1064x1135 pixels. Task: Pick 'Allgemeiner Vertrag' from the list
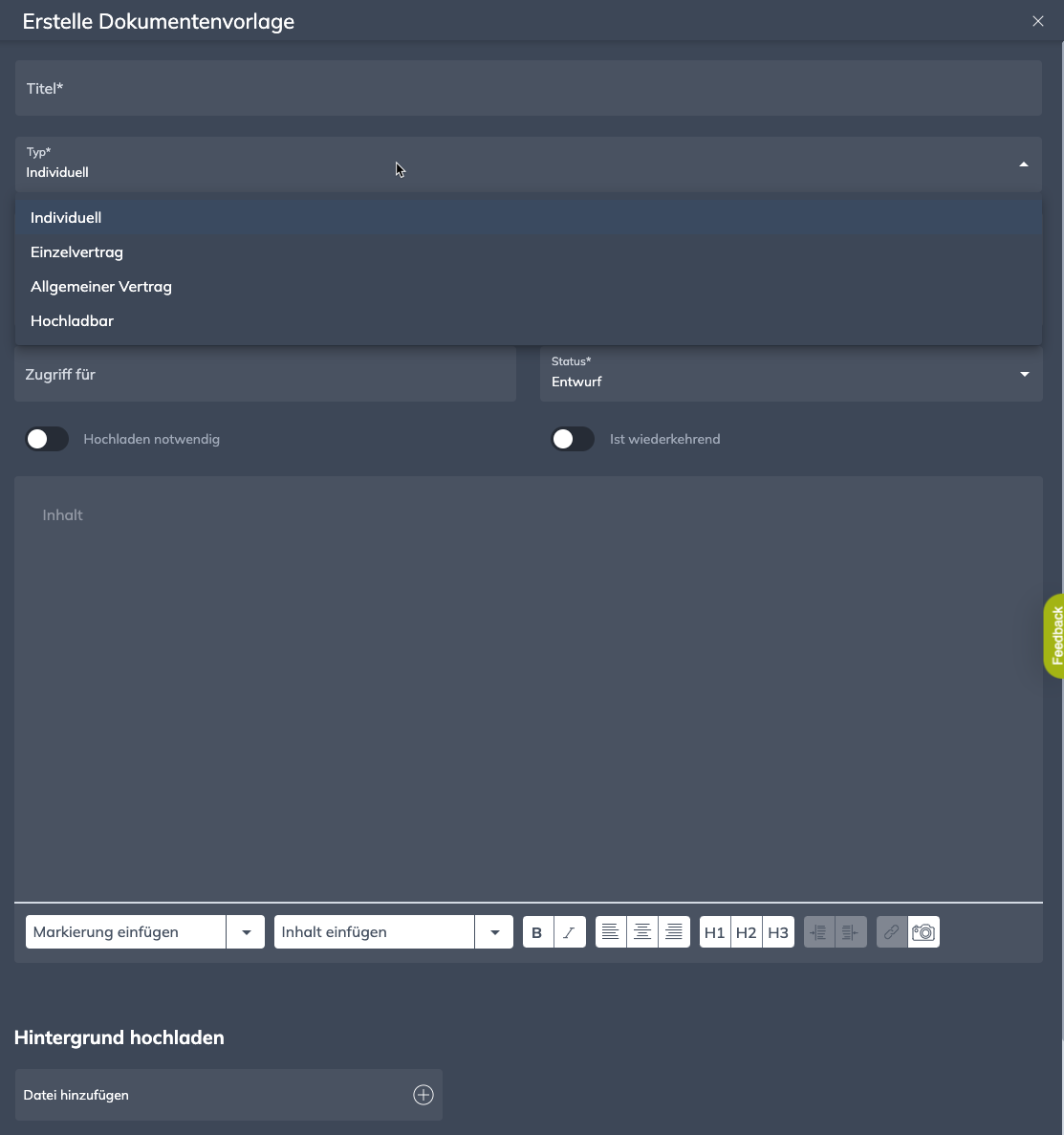click(101, 287)
